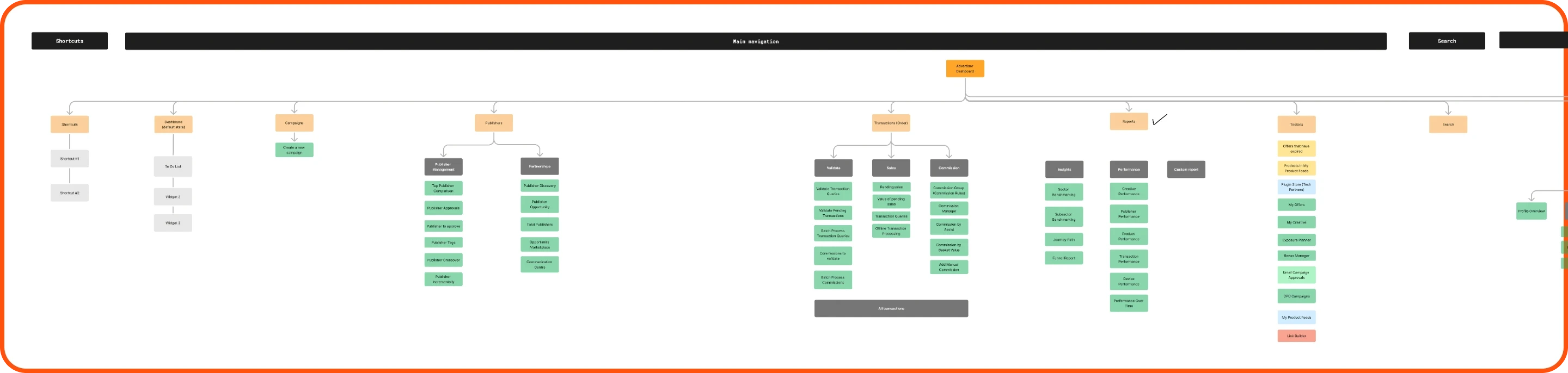Image resolution: width=1568 pixels, height=373 pixels.
Task: Select the Publisher to approve node
Action: click(443, 226)
